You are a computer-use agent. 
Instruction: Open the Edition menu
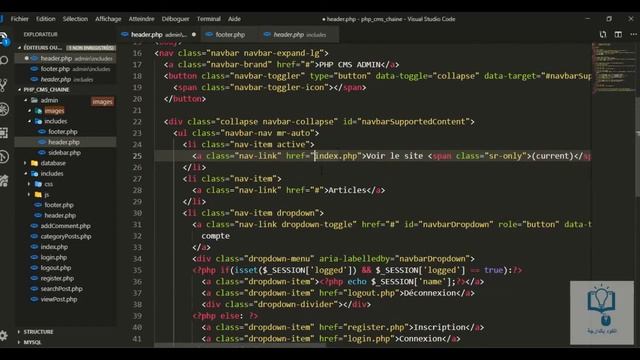tap(46, 19)
